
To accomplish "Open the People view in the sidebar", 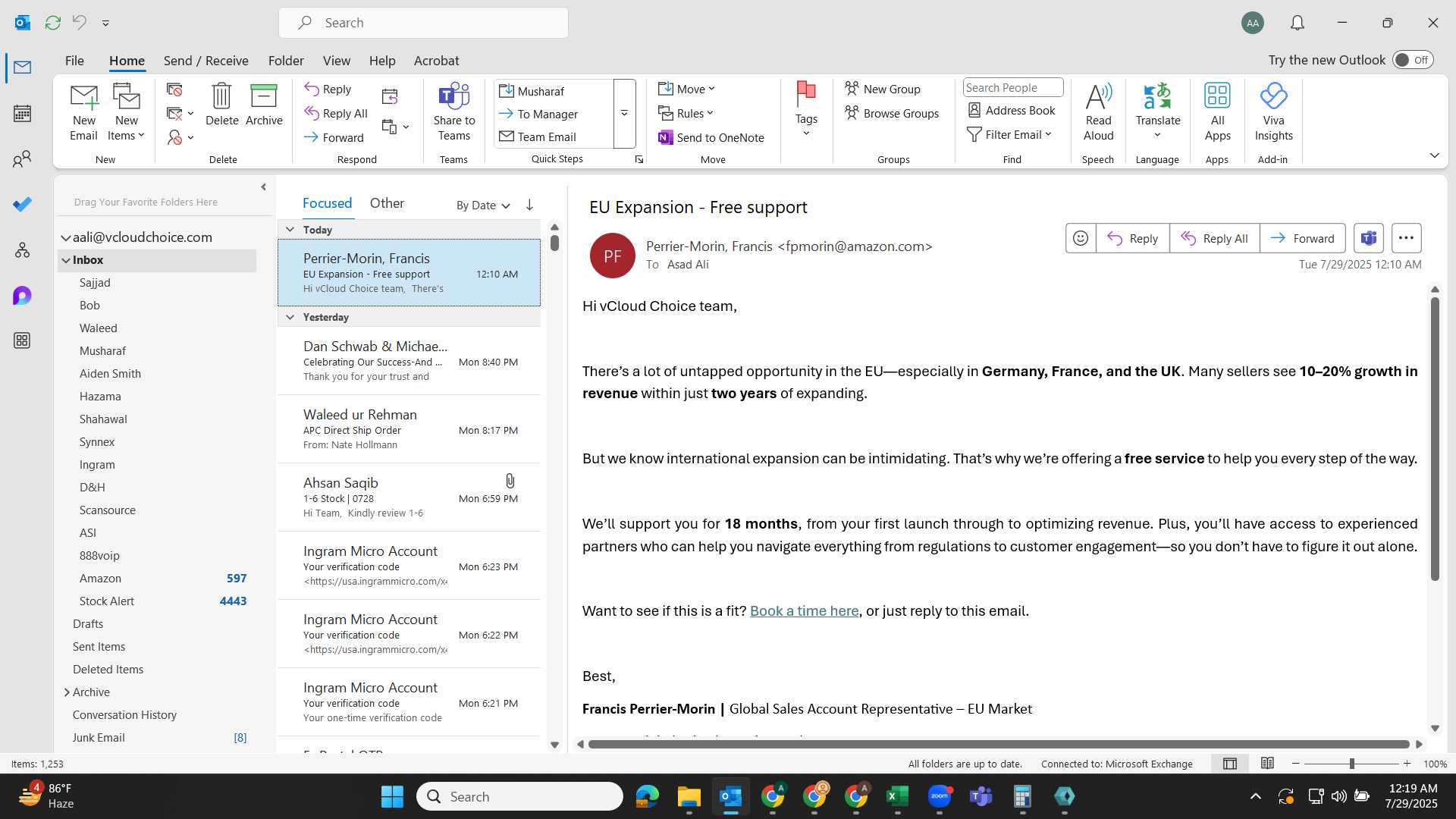I will tap(22, 159).
